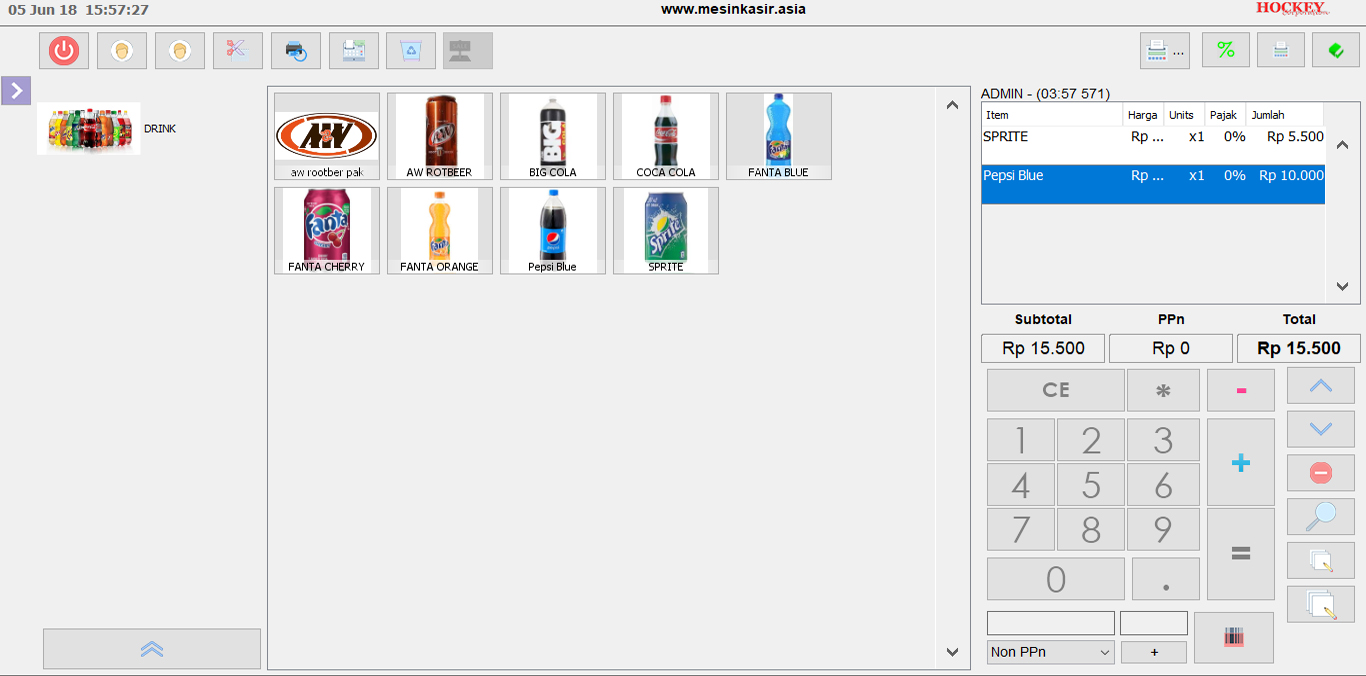Click product panel scroll down arrow
The height and width of the screenshot is (676, 1366).
coord(952,652)
